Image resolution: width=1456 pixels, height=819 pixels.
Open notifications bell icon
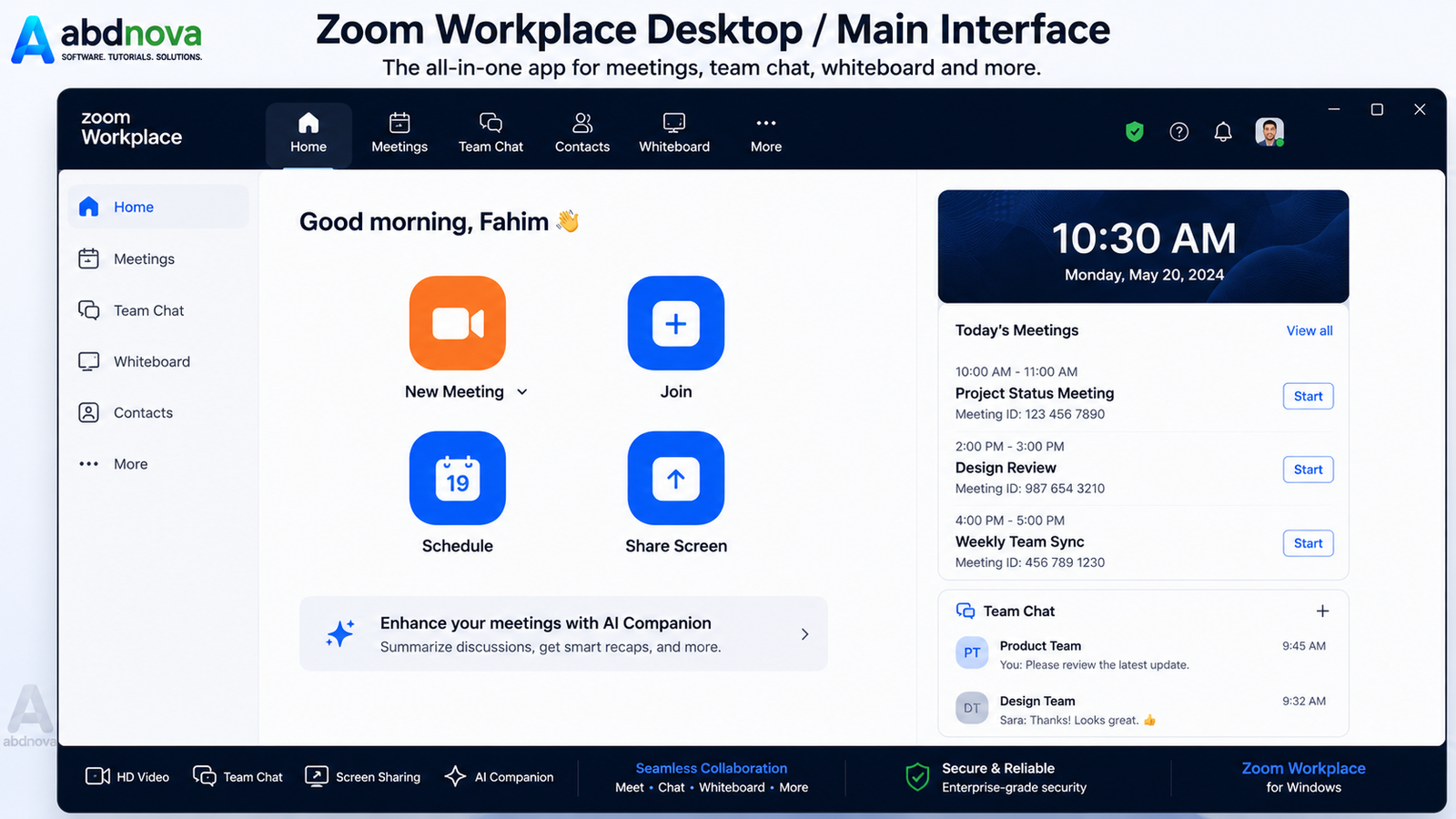pyautogui.click(x=1223, y=132)
